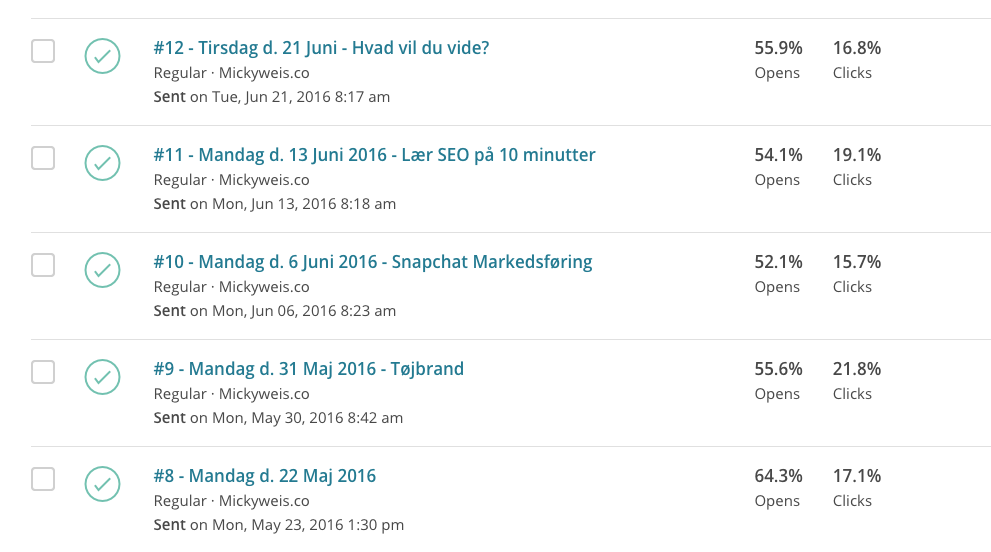Click the 64.3% Opens stat for #8
Screen dimensions: 991x552
tap(778, 487)
